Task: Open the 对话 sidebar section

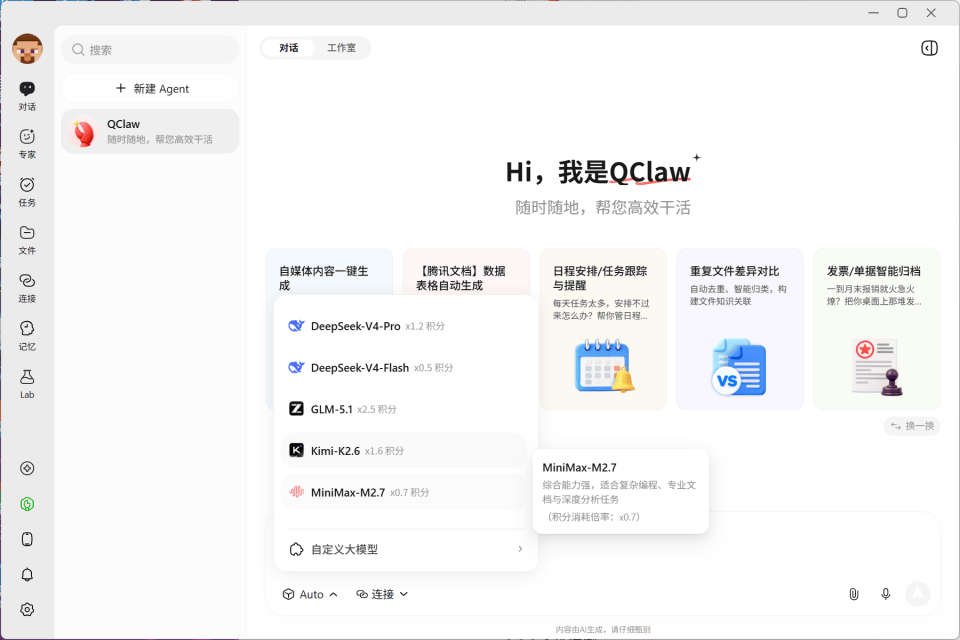Action: pyautogui.click(x=27, y=96)
